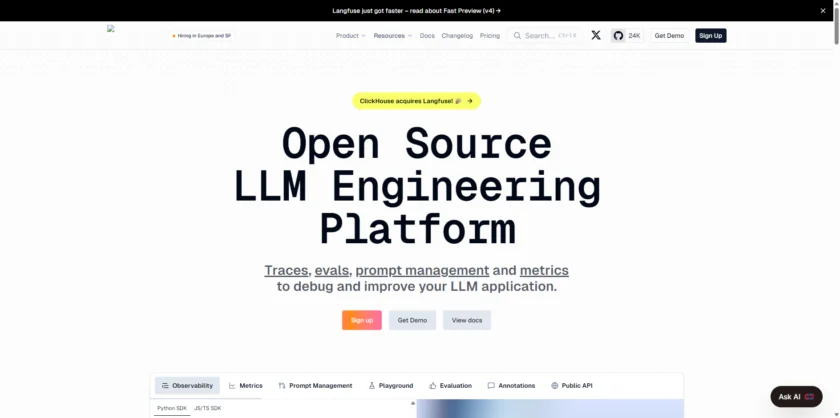The width and height of the screenshot is (840, 418).
Task: Click the ClickHouse acquires Langfuse badge
Action: pyautogui.click(x=416, y=101)
